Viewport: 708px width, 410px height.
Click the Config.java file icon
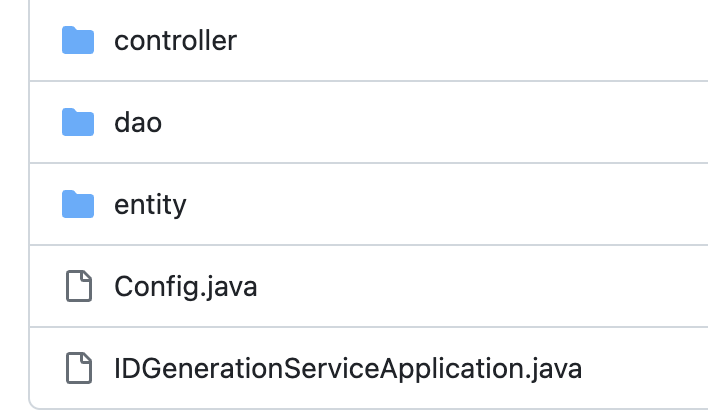[77, 287]
